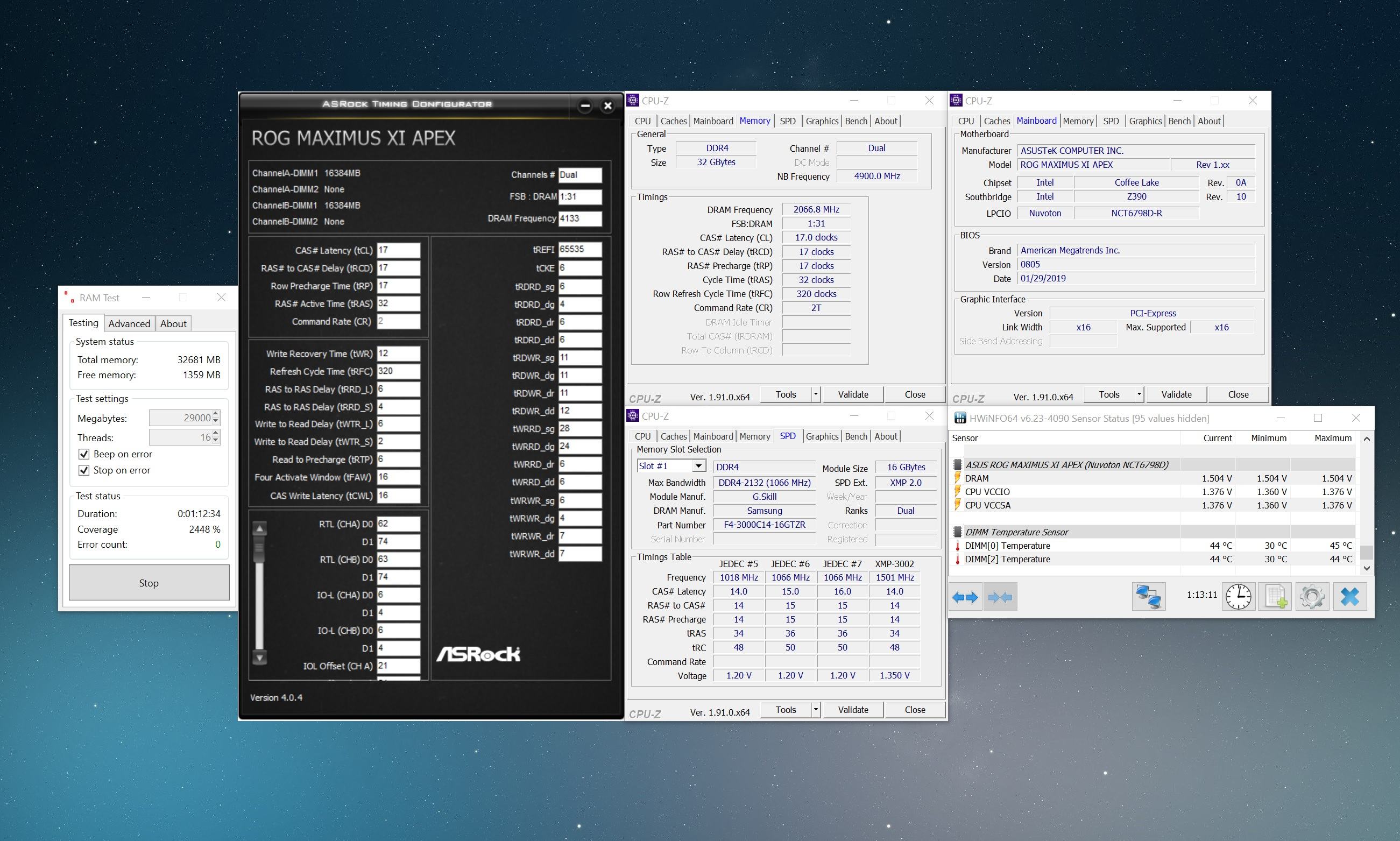The height and width of the screenshot is (841, 1400).
Task: Click the tWRRD_sg value field
Action: pyautogui.click(x=579, y=428)
